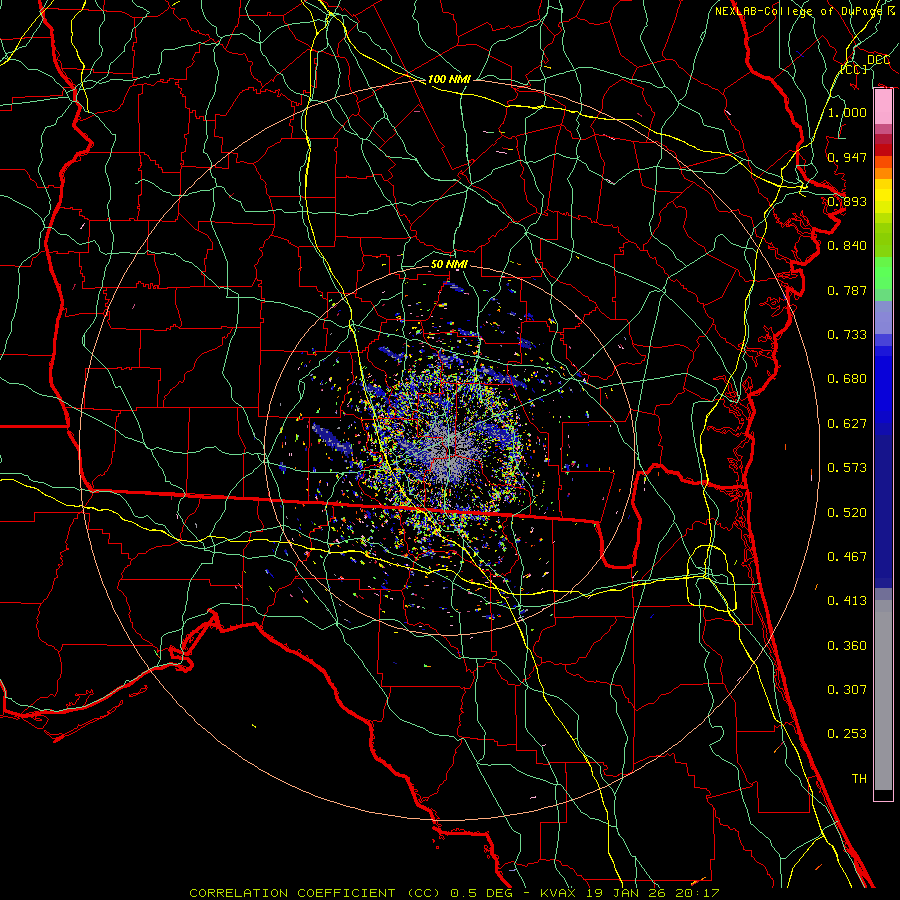Image resolution: width=900 pixels, height=900 pixels.
Task: Click the large gray segment of color bar
Action: tap(883, 695)
